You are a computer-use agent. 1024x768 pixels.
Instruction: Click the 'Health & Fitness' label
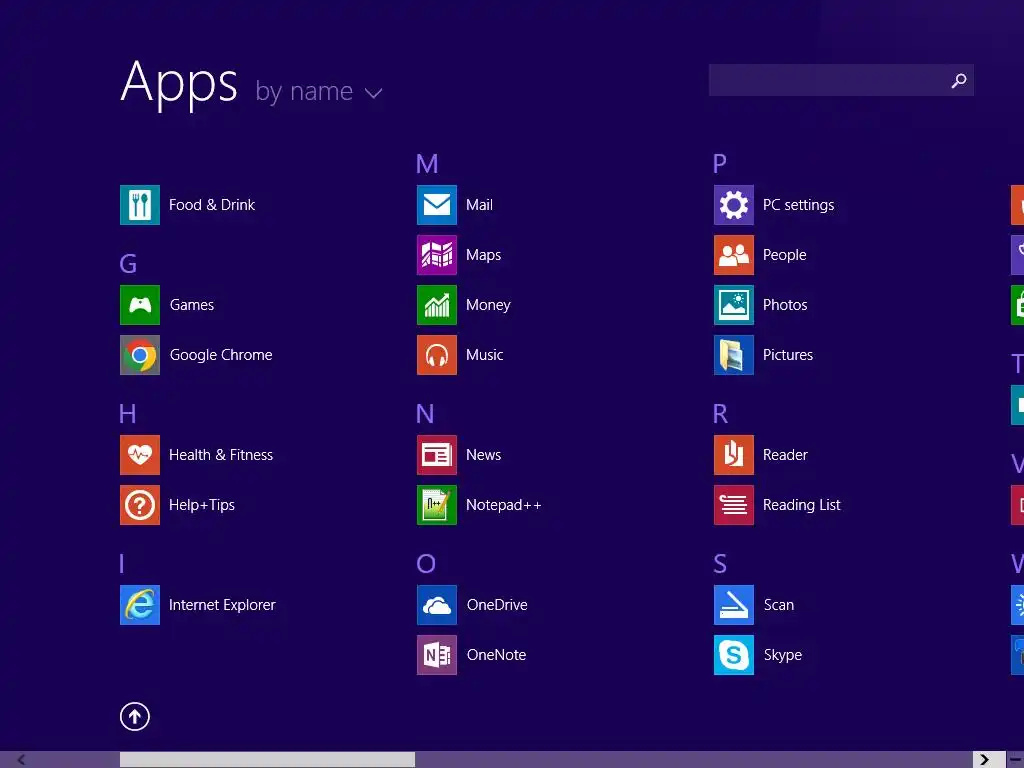pos(221,455)
